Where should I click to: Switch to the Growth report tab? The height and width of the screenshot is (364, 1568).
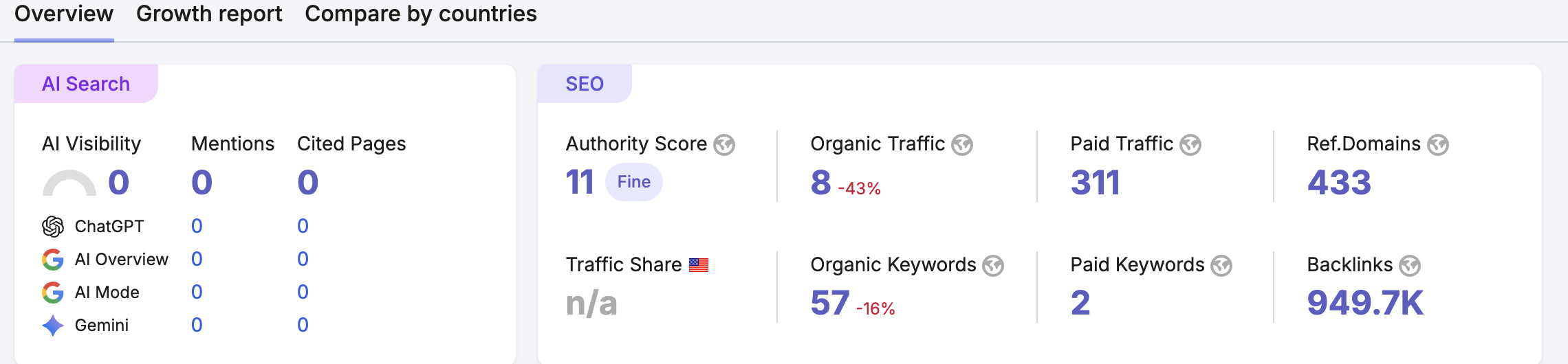tap(209, 14)
